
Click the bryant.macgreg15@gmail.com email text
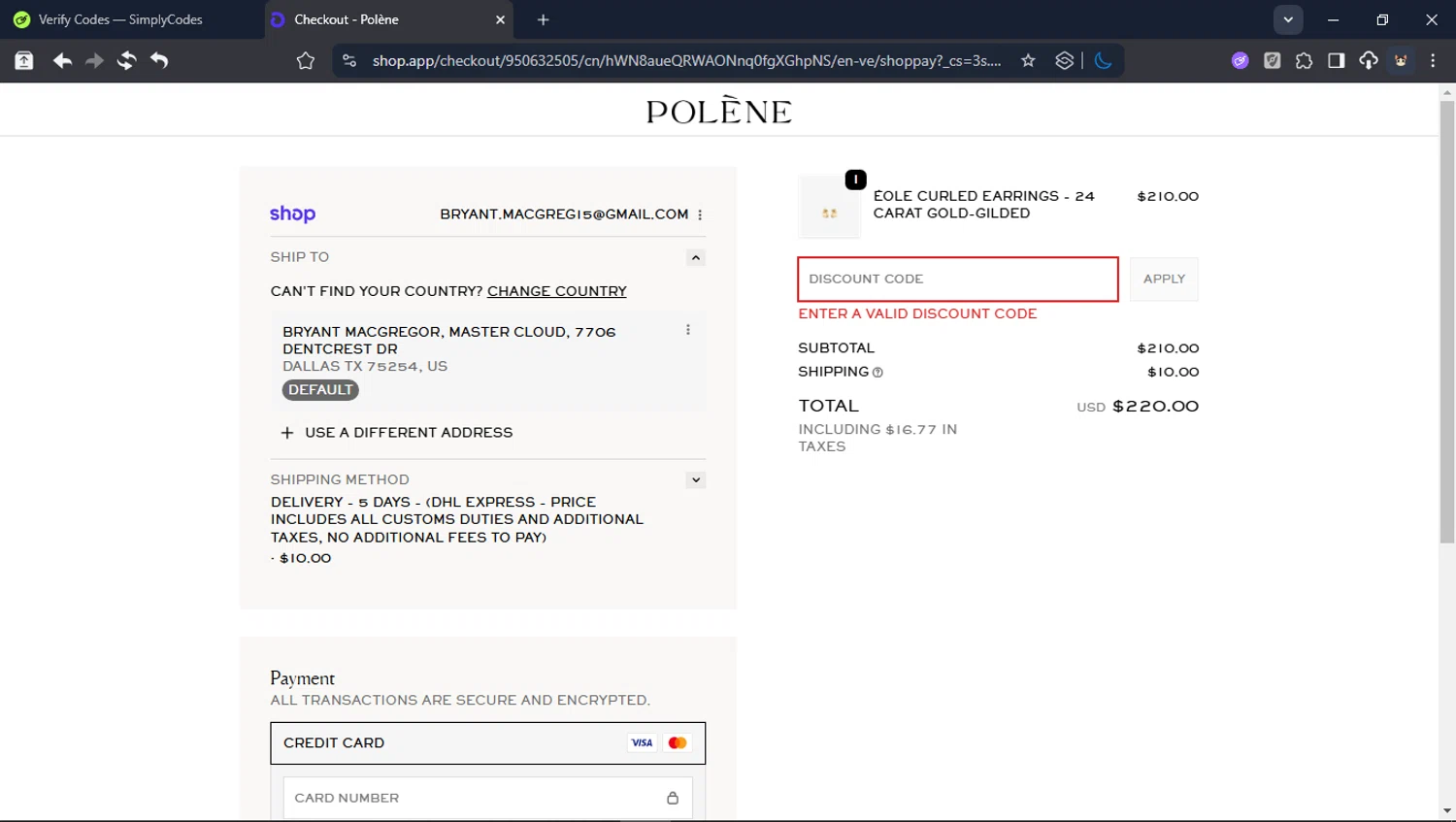click(564, 214)
